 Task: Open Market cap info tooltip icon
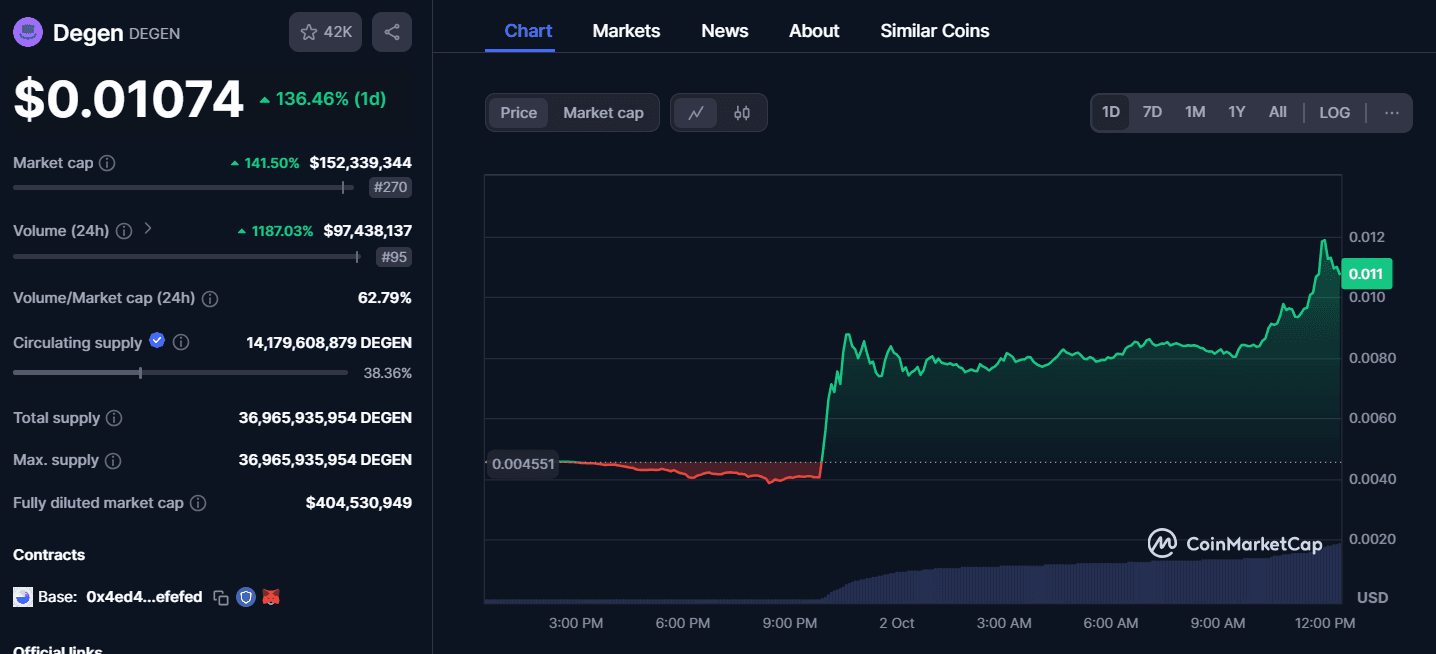pos(107,163)
